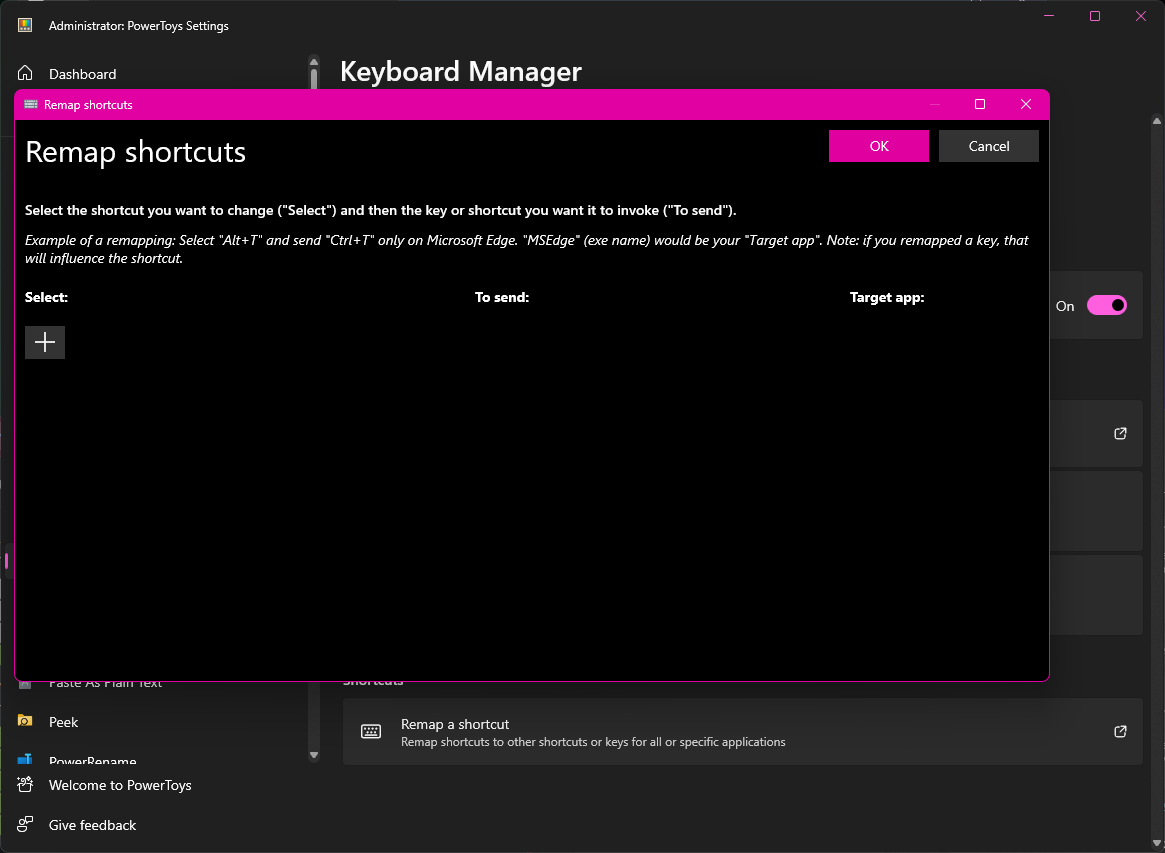Image resolution: width=1165 pixels, height=853 pixels.
Task: Turn off the Keyboard Manager enable switch
Action: click(1106, 306)
